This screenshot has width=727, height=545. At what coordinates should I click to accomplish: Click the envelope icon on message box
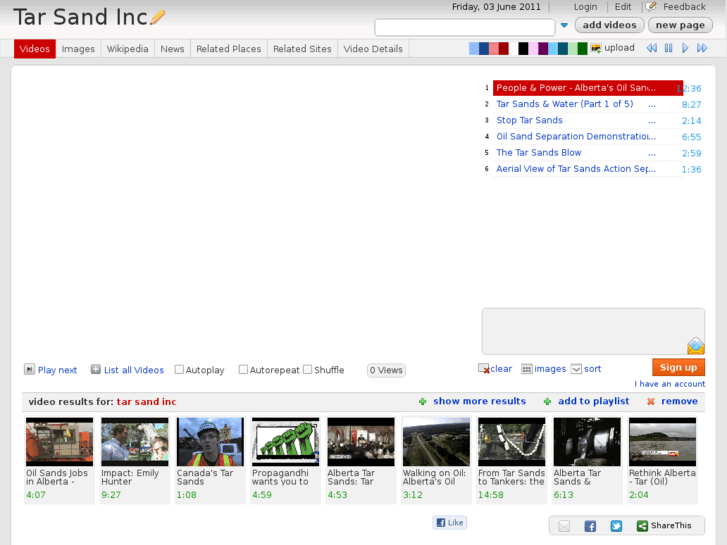point(695,346)
